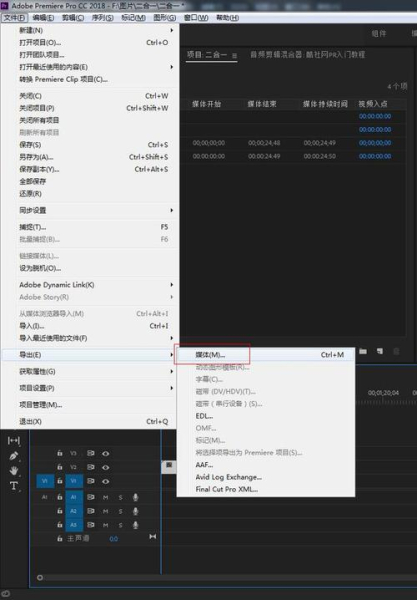417x600 pixels.
Task: Toggle the V1 source patch button
Action: pos(45,481)
